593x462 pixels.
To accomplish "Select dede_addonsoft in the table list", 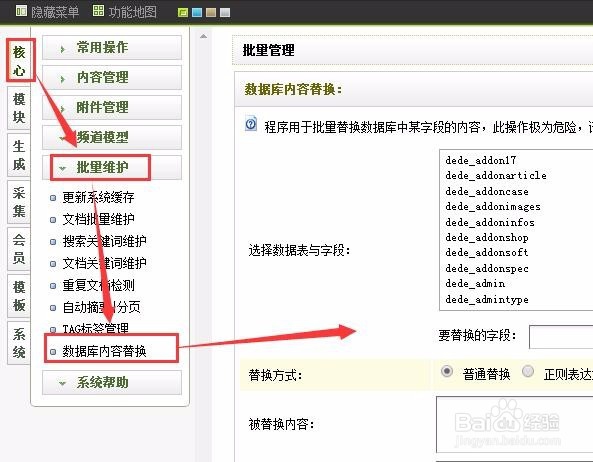I will [487, 253].
